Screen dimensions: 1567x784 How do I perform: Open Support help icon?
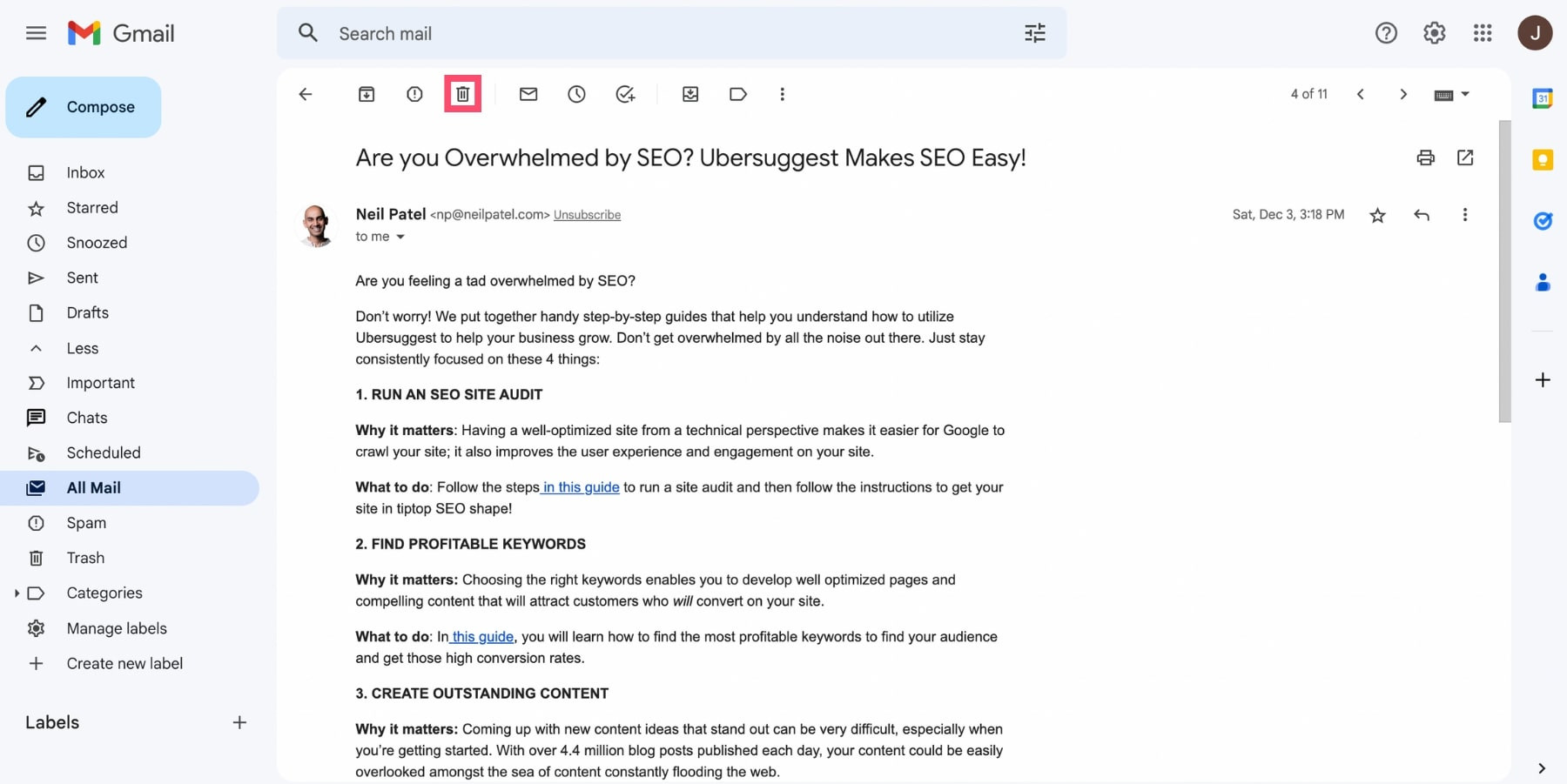[1386, 33]
